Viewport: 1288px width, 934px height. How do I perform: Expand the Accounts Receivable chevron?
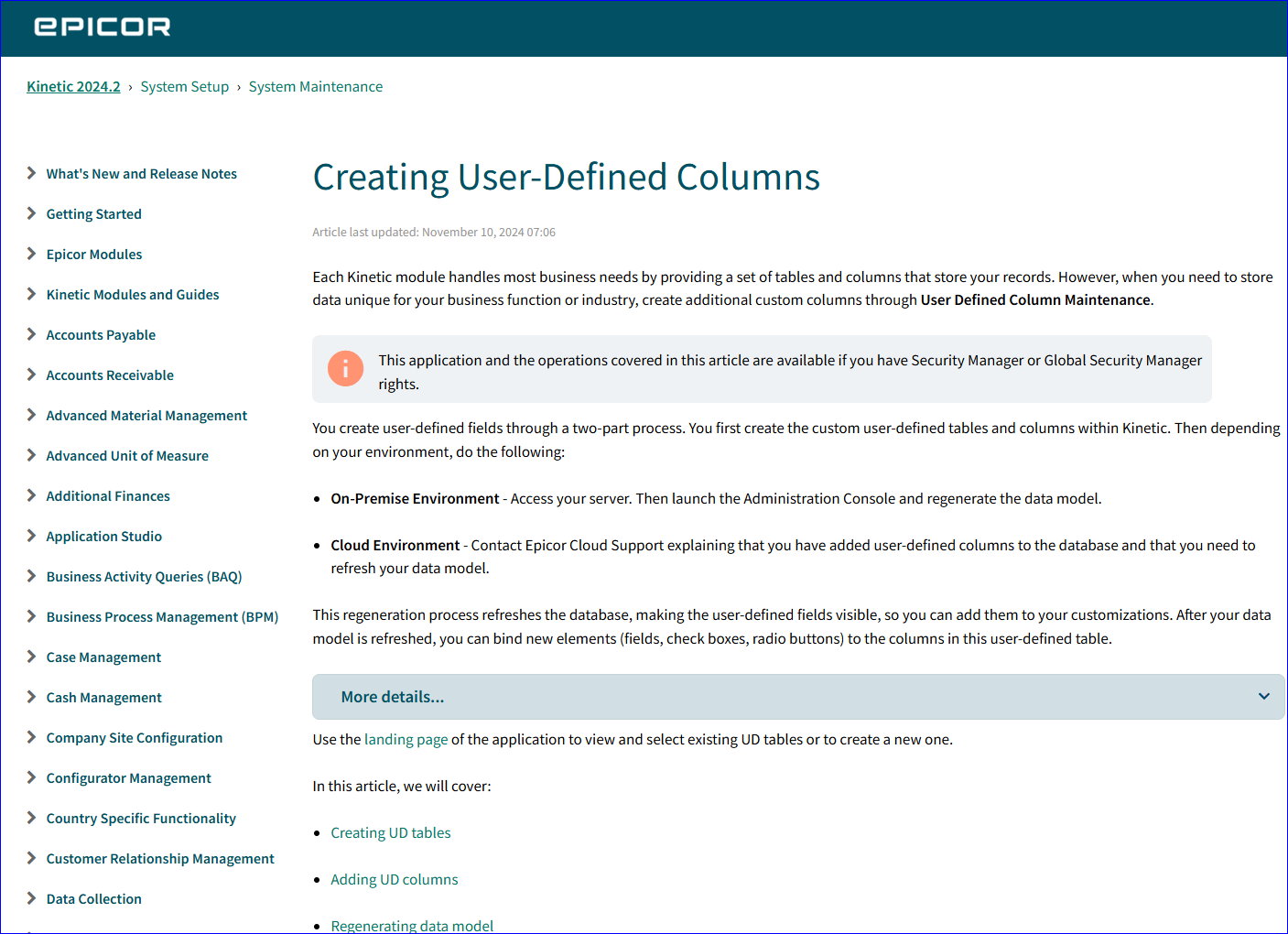[x=31, y=375]
